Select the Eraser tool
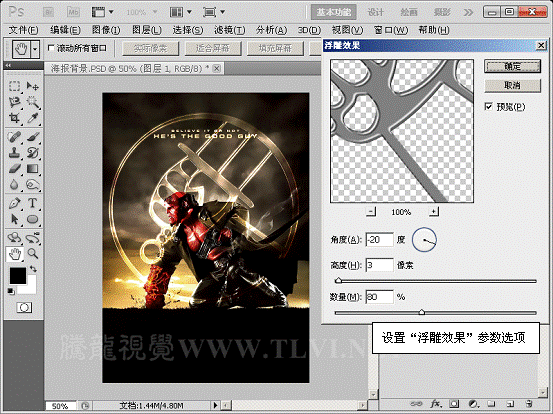 (x=14, y=169)
